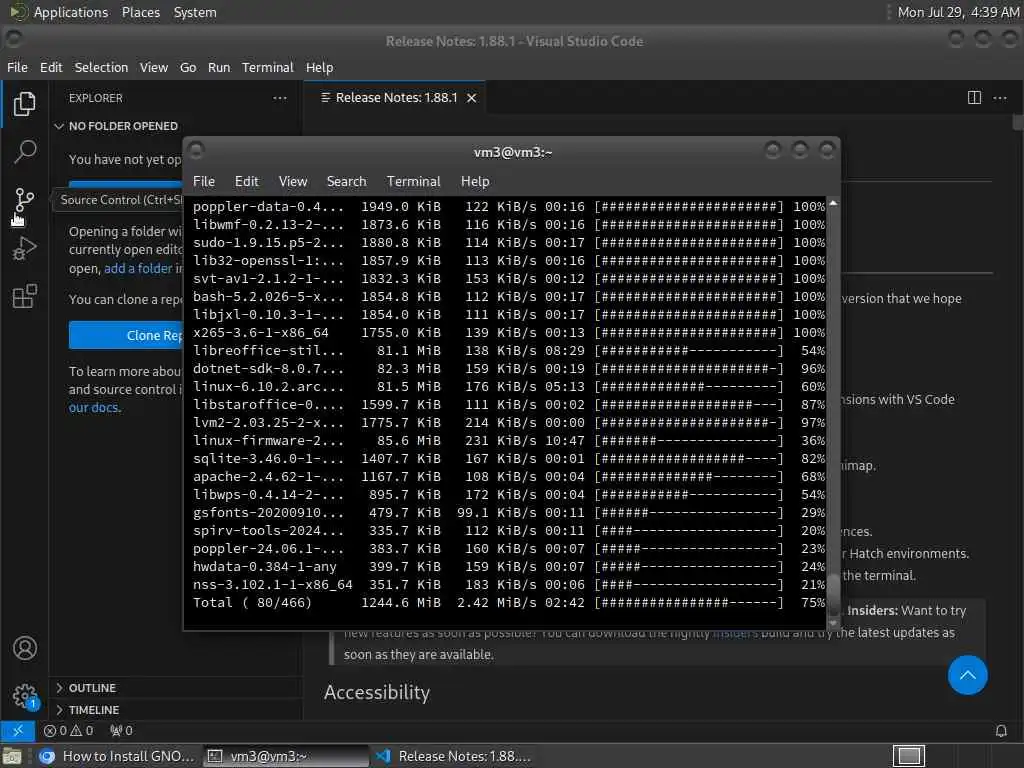This screenshot has width=1024, height=768.
Task: Open the Search view in activity bar
Action: pos(25,152)
